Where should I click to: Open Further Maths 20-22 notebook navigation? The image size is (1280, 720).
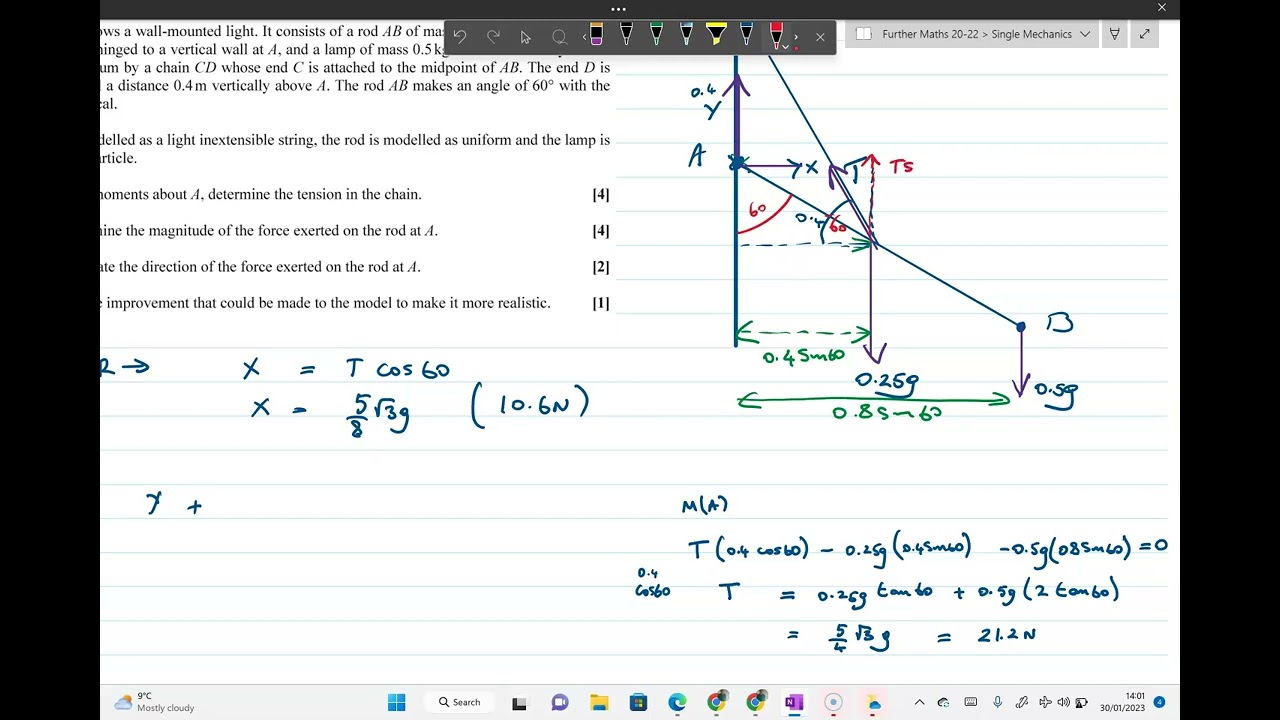point(930,34)
